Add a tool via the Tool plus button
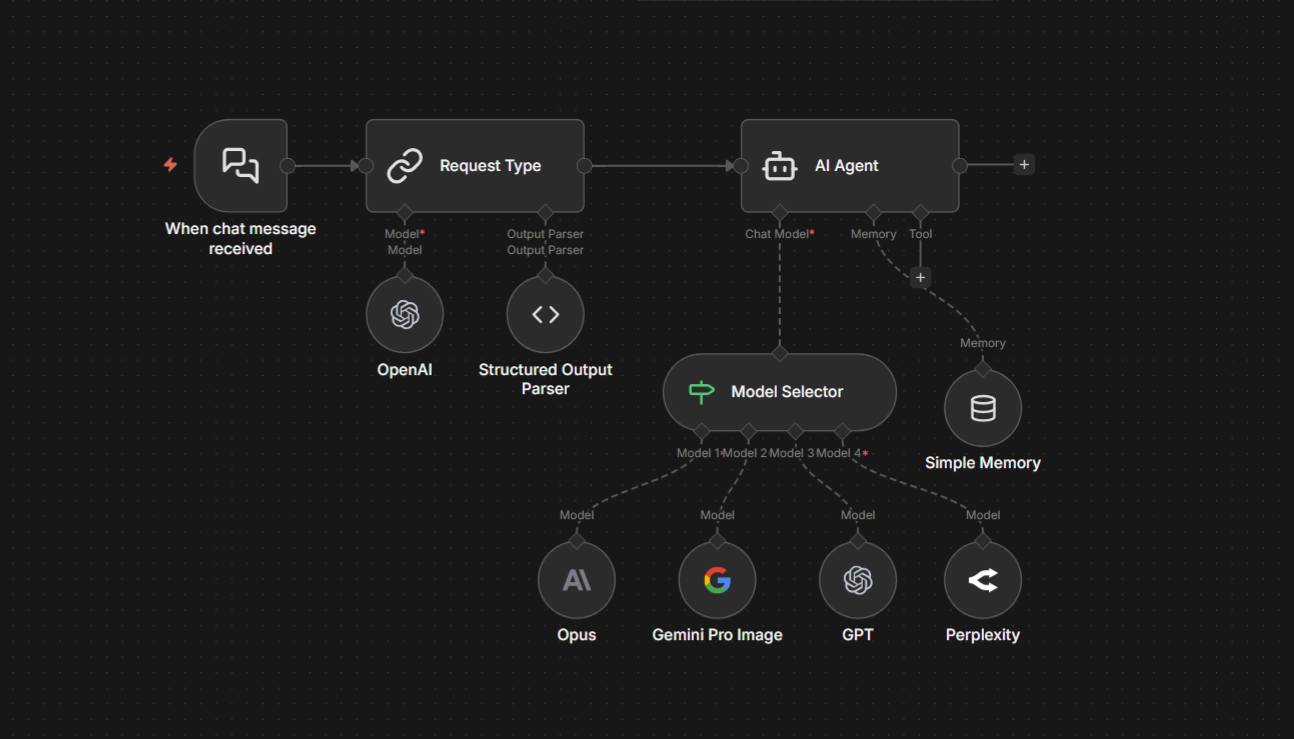The height and width of the screenshot is (739, 1294). 921,278
